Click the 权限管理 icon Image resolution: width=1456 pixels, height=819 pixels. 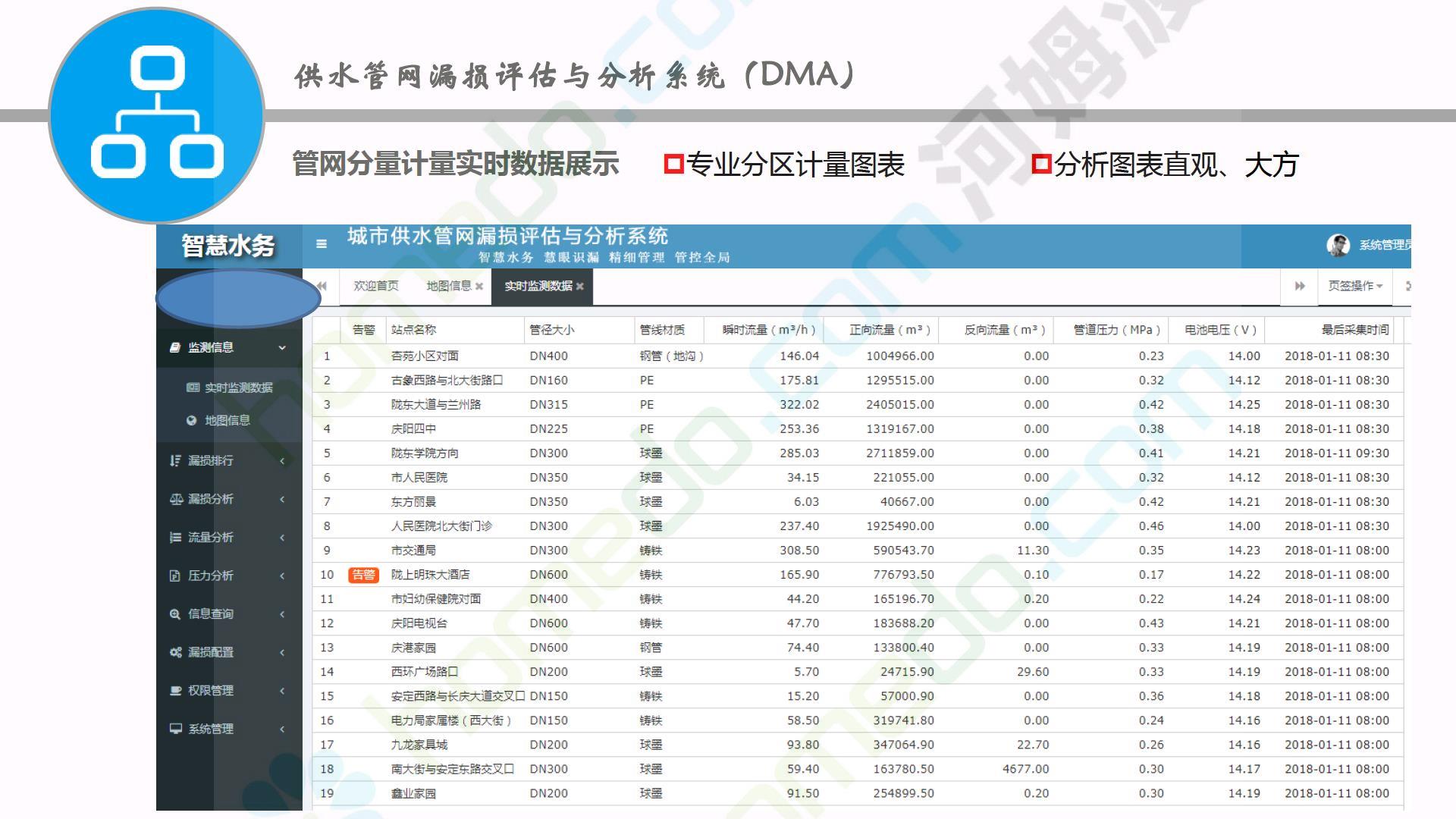[175, 690]
